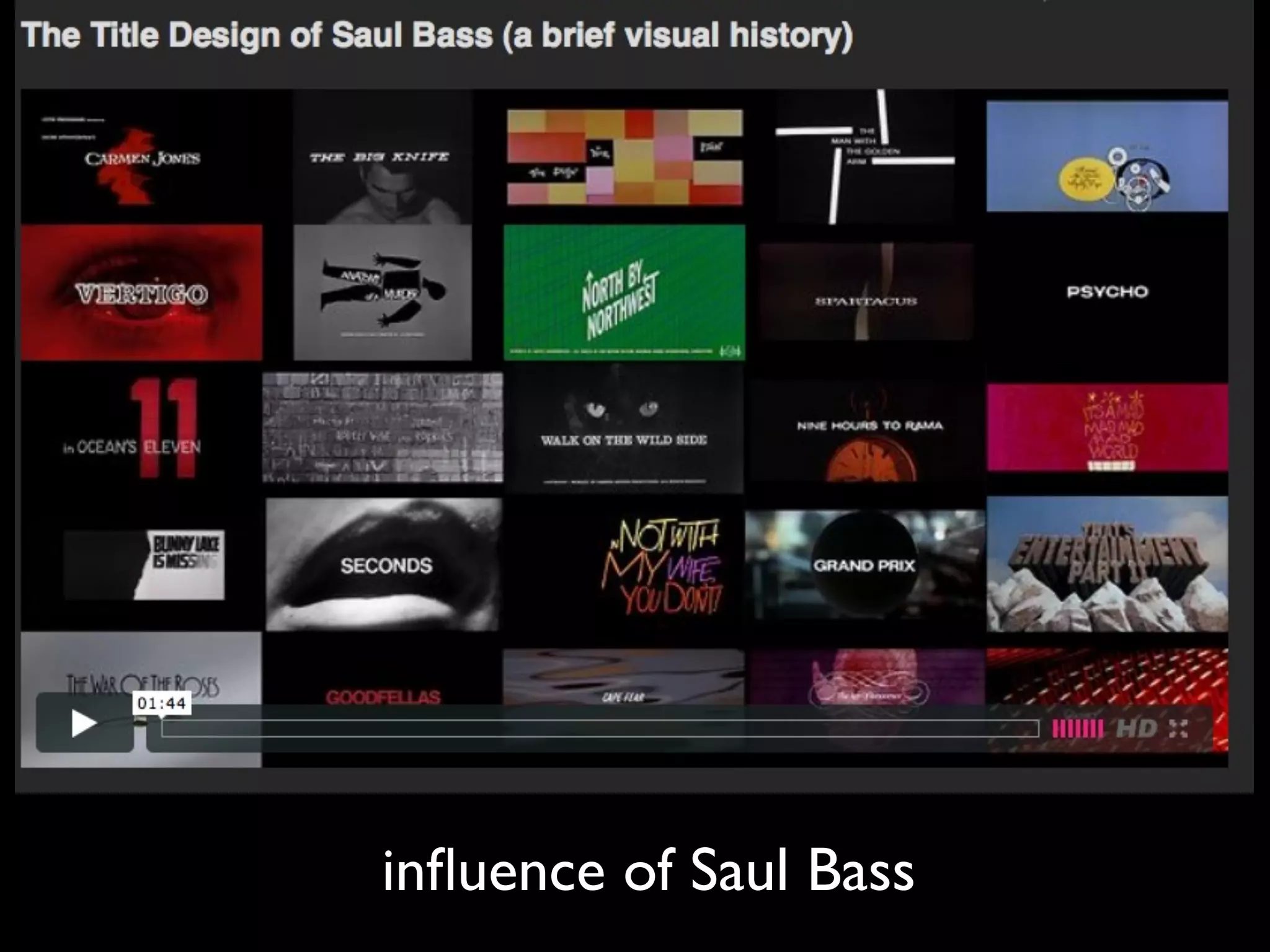1270x952 pixels.
Task: Select the colorful squares mosaic thumbnail
Action: 624,157
